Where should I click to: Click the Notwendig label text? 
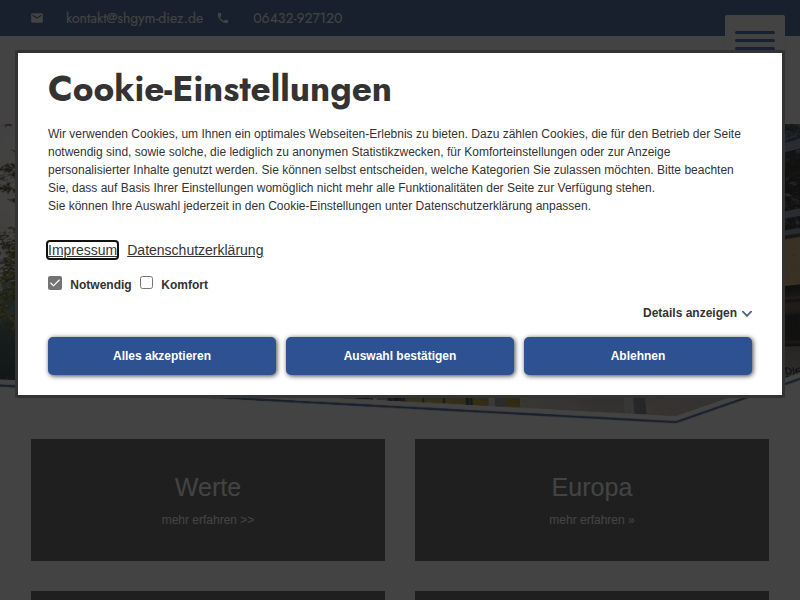coord(100,285)
